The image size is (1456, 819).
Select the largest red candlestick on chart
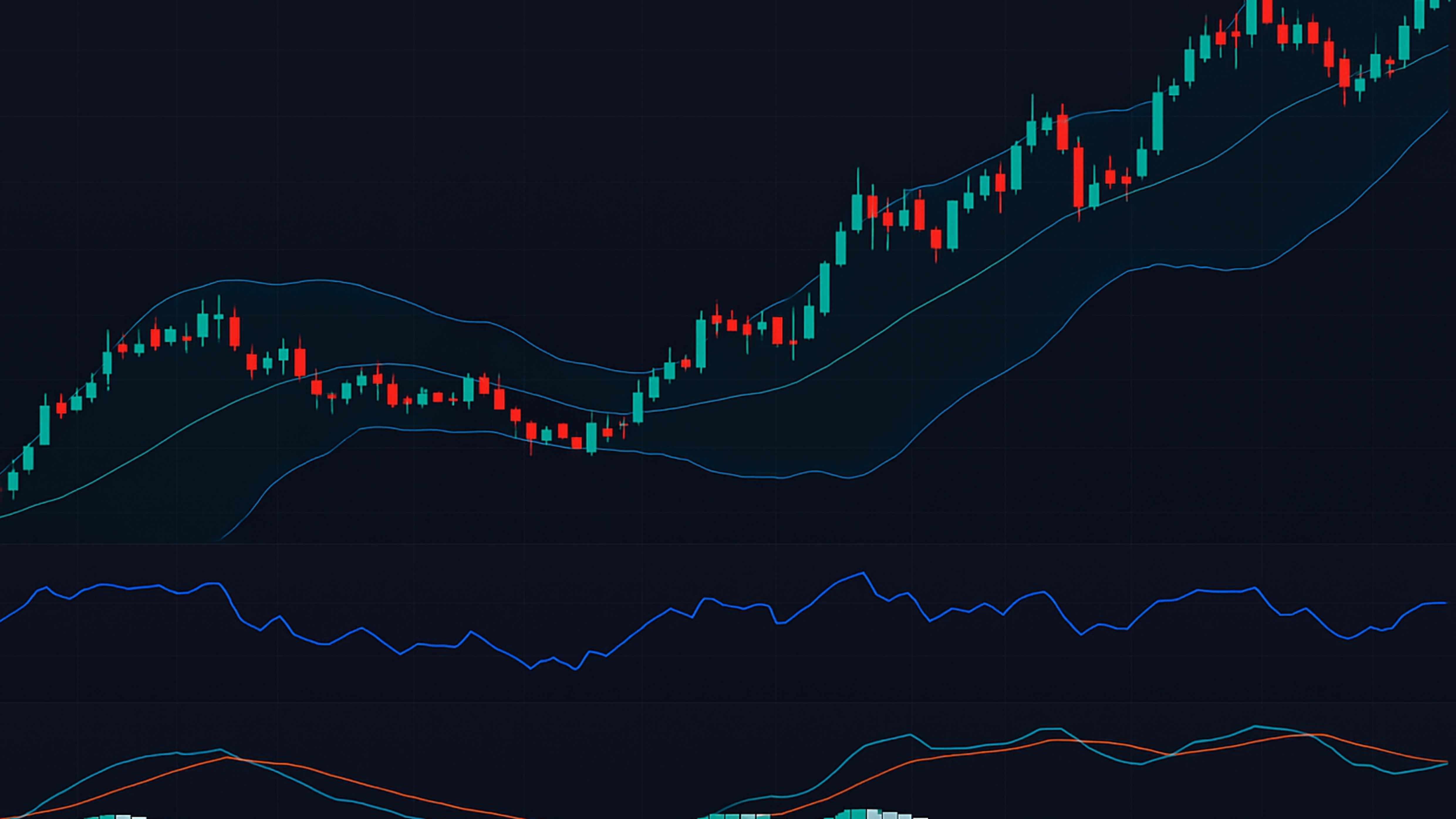pyautogui.click(x=1079, y=177)
